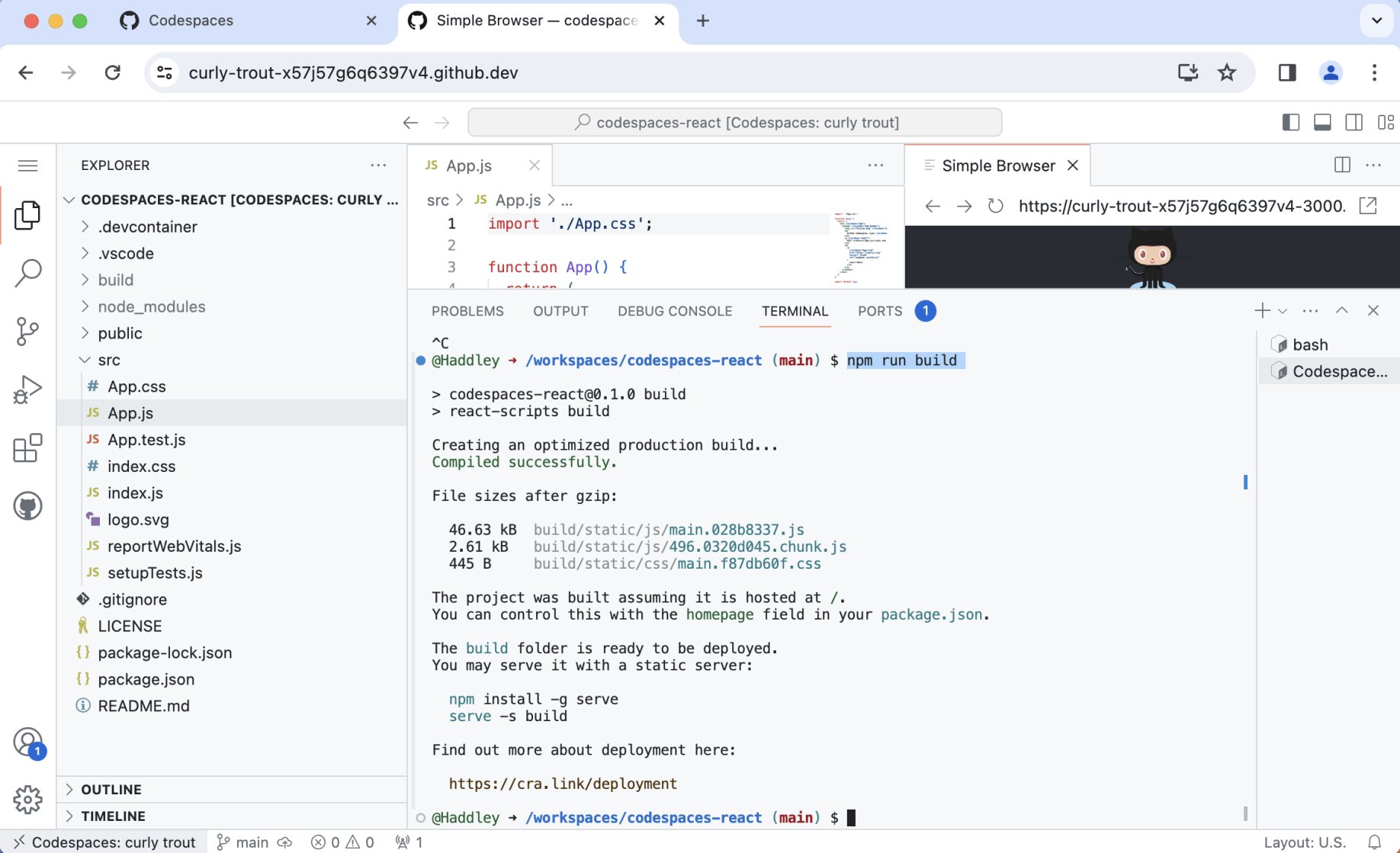The width and height of the screenshot is (1400, 853).
Task: Click the command center search box
Action: (734, 123)
